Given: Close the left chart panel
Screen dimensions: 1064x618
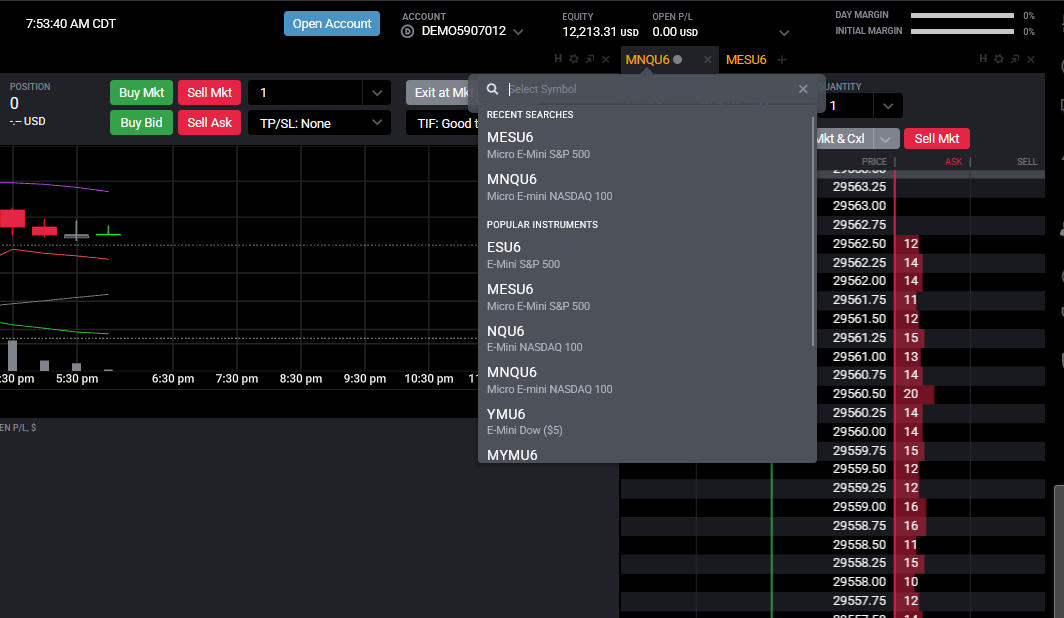Looking at the screenshot, I should (606, 59).
